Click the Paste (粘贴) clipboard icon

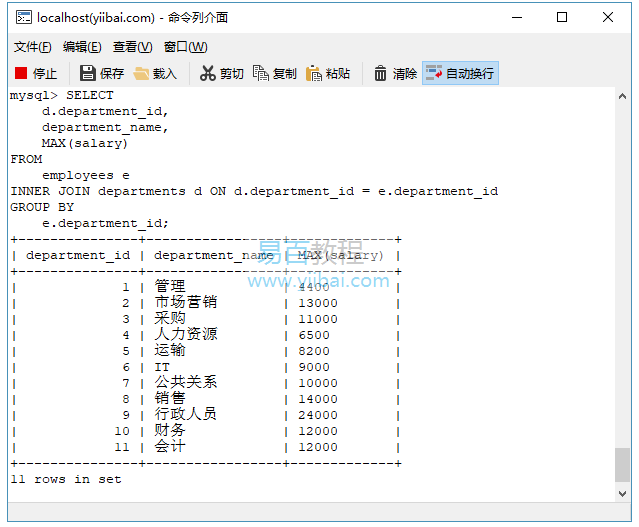(x=314, y=73)
